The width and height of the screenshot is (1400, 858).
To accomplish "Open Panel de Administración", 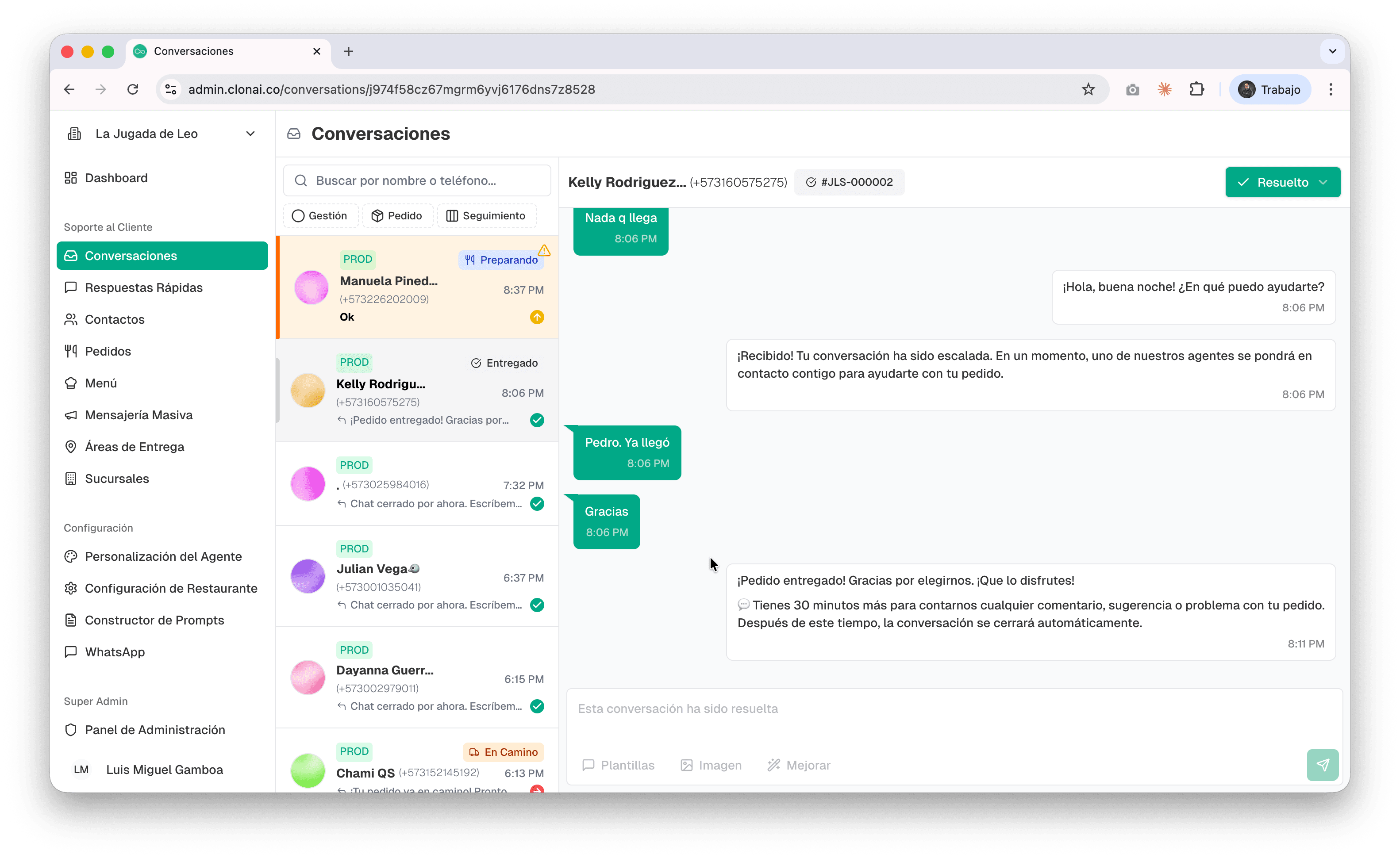I will pos(162,729).
